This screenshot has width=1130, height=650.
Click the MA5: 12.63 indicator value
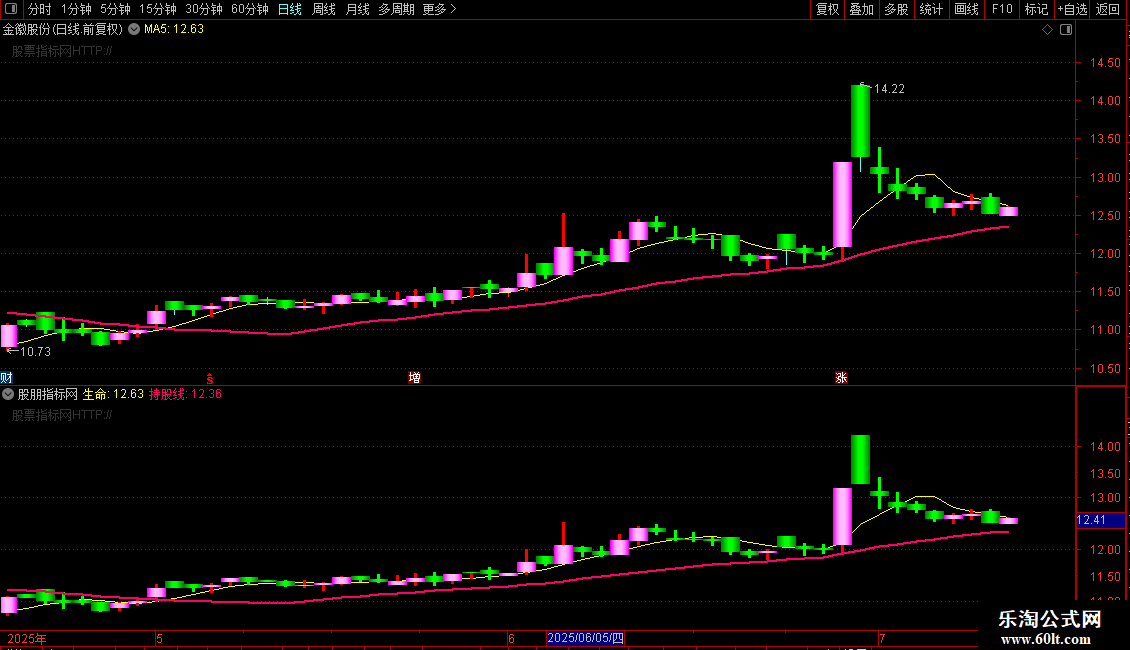coord(174,29)
